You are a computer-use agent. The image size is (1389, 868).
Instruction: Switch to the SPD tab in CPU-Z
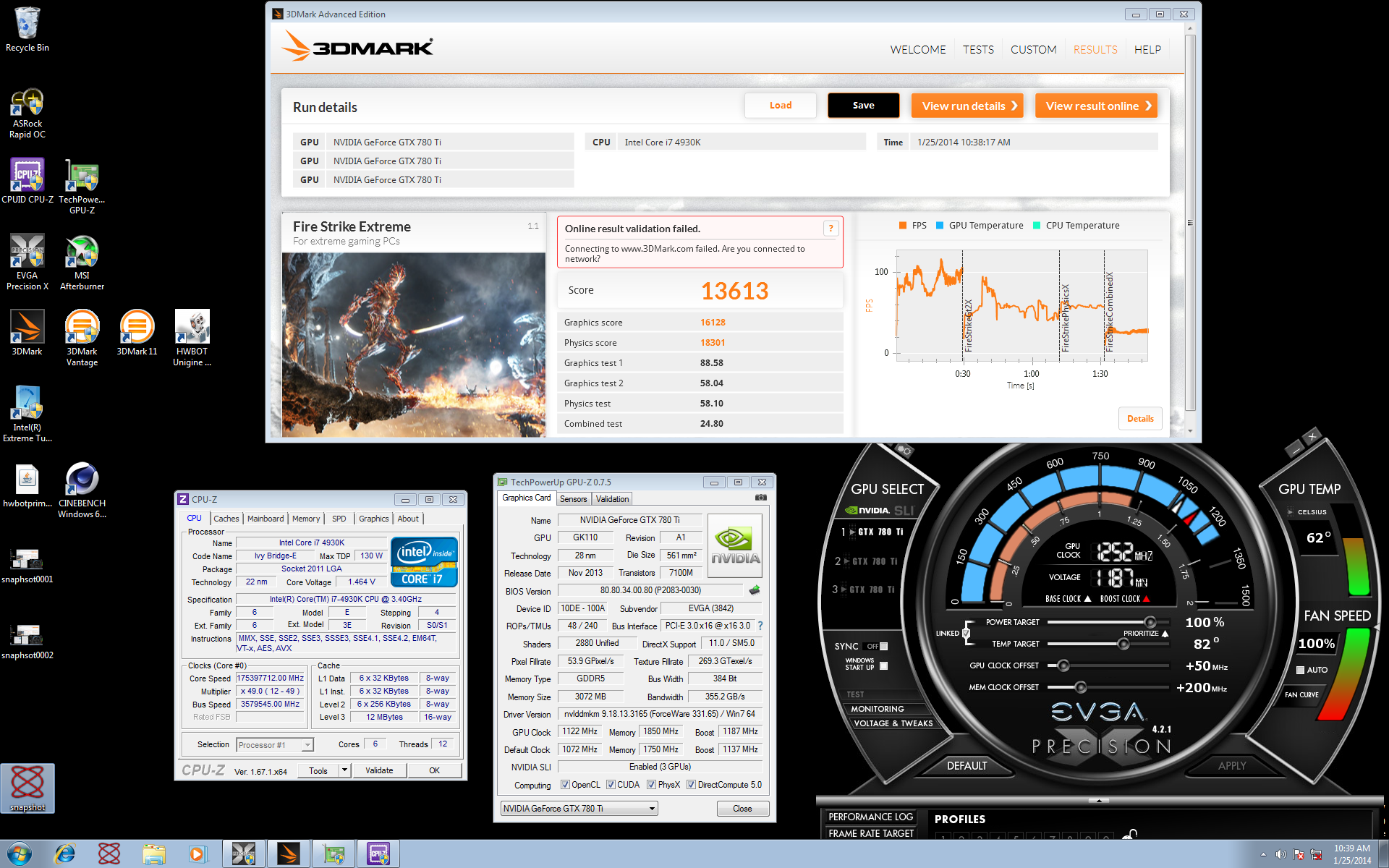[x=339, y=519]
